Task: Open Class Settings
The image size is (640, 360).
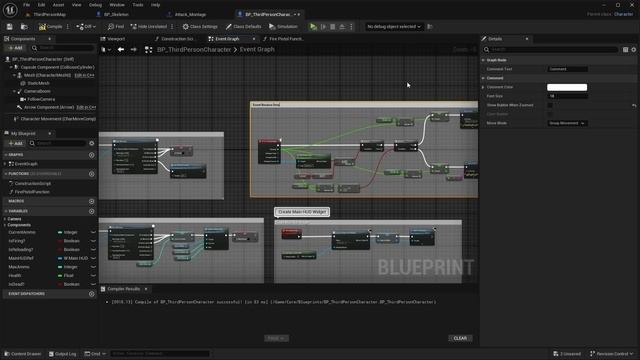Action: (x=200, y=27)
